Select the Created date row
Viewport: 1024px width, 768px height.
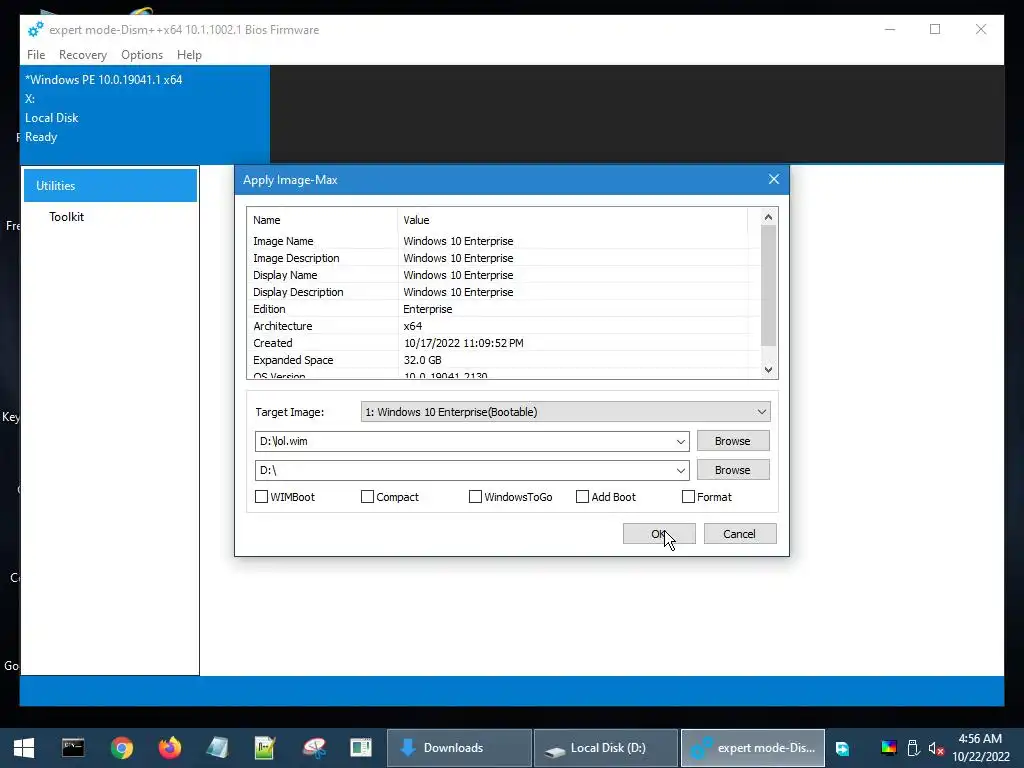(x=503, y=343)
